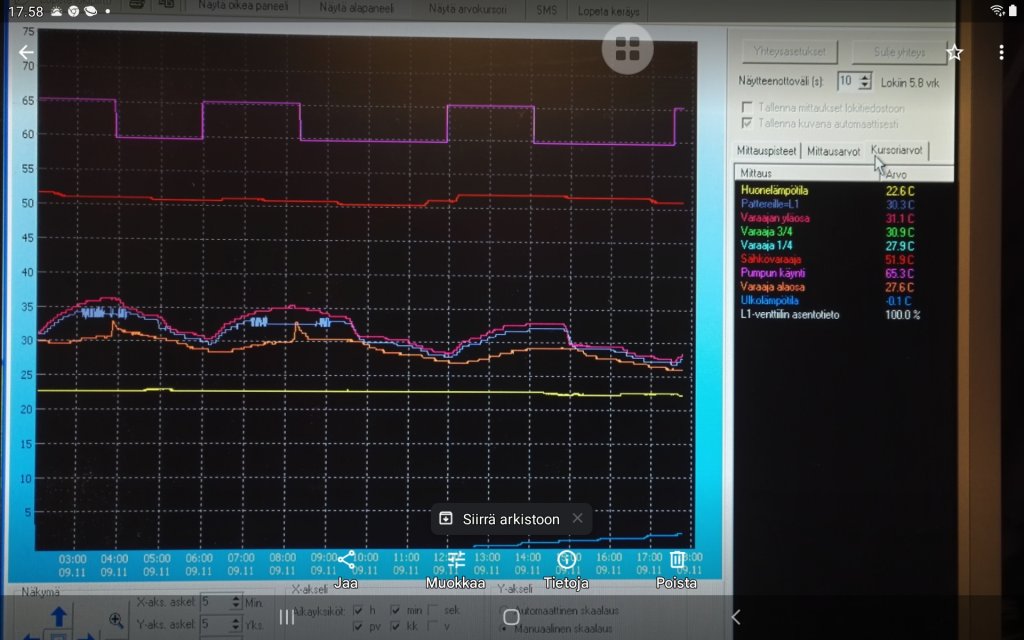Tap the Wi-Fi status icon

[x=997, y=10]
